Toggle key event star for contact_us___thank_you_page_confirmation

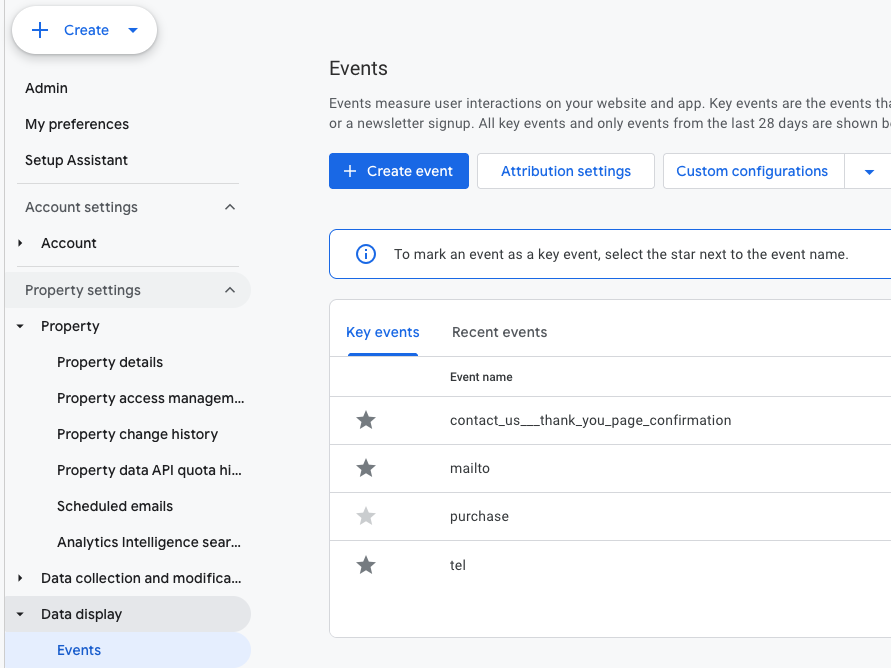pyautogui.click(x=366, y=420)
